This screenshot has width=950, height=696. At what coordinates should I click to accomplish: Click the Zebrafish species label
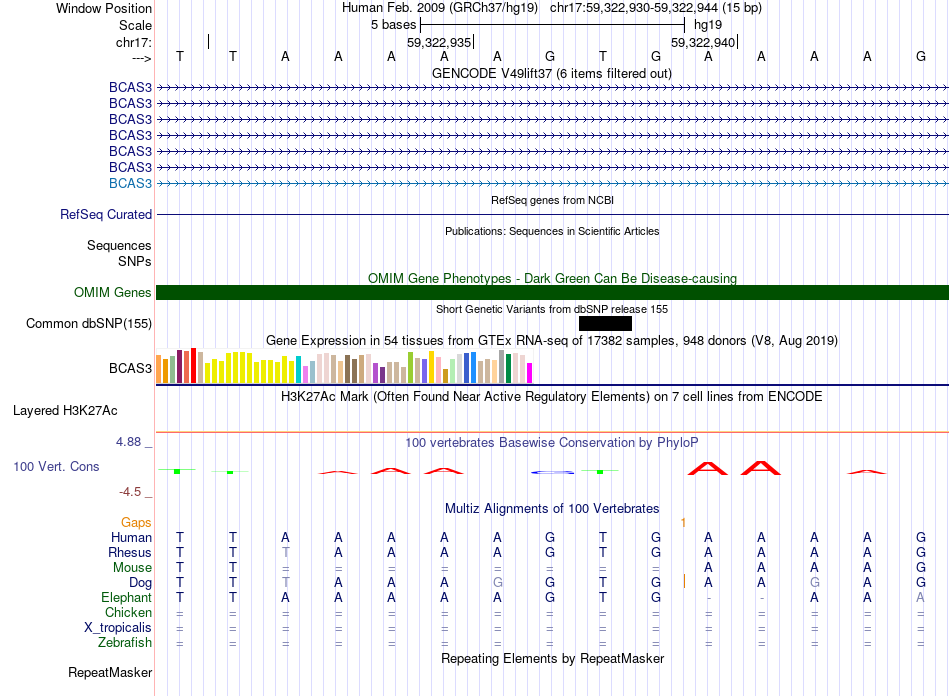click(125, 642)
